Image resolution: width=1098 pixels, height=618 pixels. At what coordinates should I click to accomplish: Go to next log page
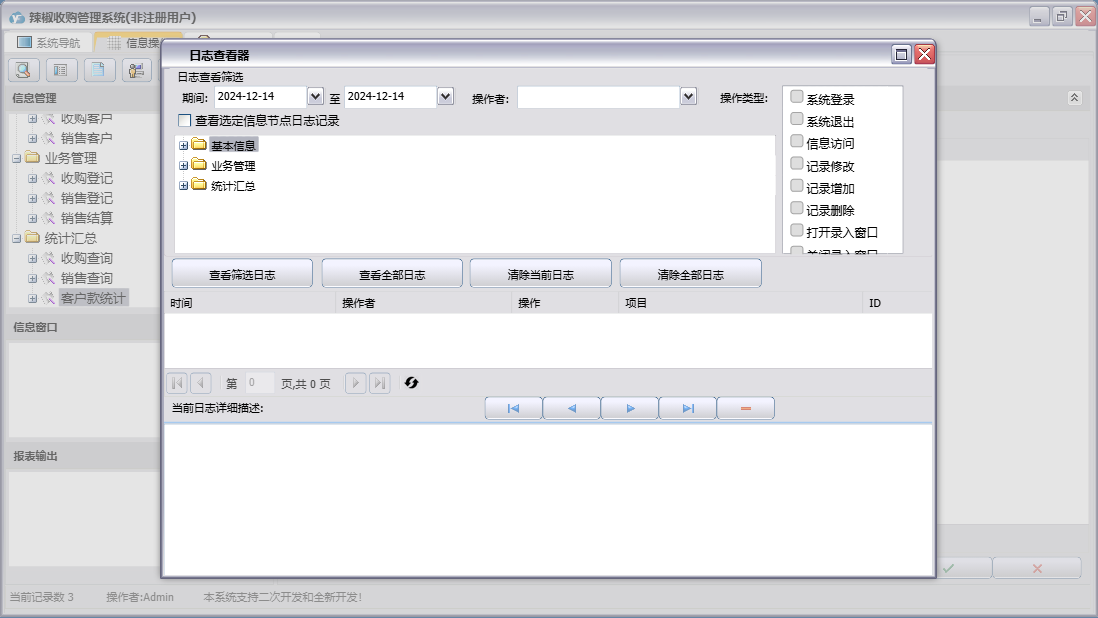[356, 383]
